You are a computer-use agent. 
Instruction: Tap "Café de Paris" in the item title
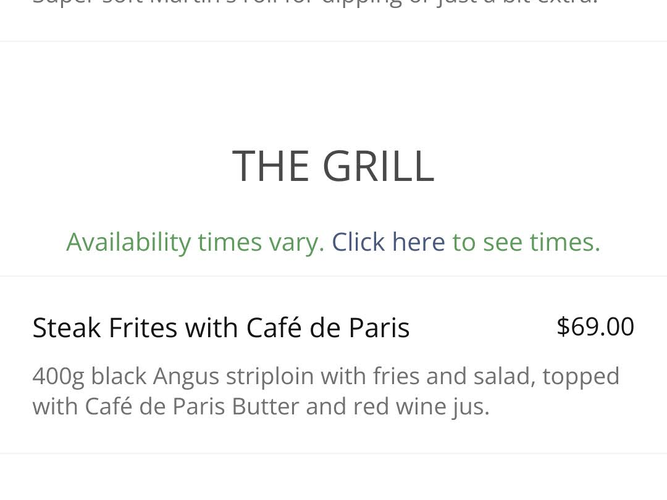[x=328, y=328]
